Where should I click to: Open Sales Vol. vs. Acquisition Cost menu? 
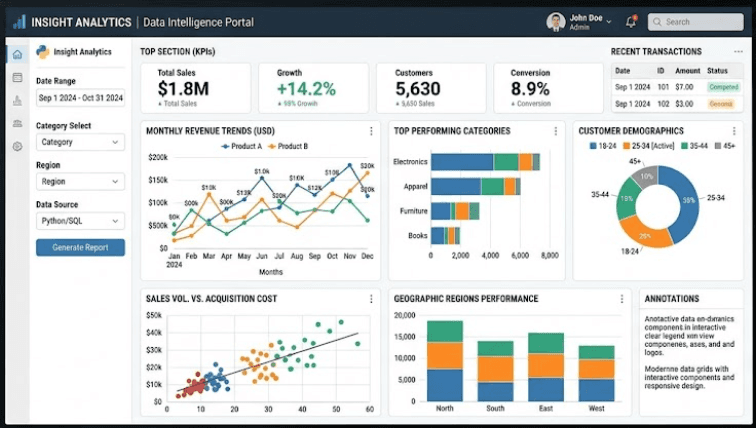click(x=371, y=299)
